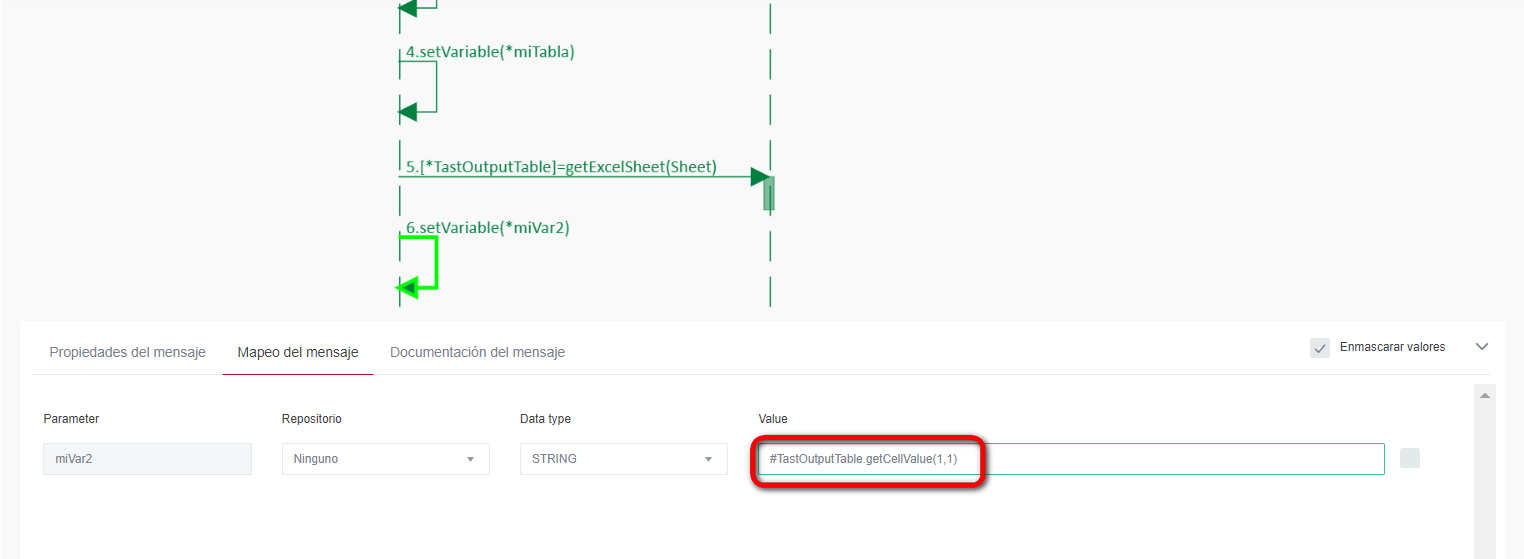Toggle the Enmascarar valores checkbox
1524x559 pixels.
click(1320, 347)
